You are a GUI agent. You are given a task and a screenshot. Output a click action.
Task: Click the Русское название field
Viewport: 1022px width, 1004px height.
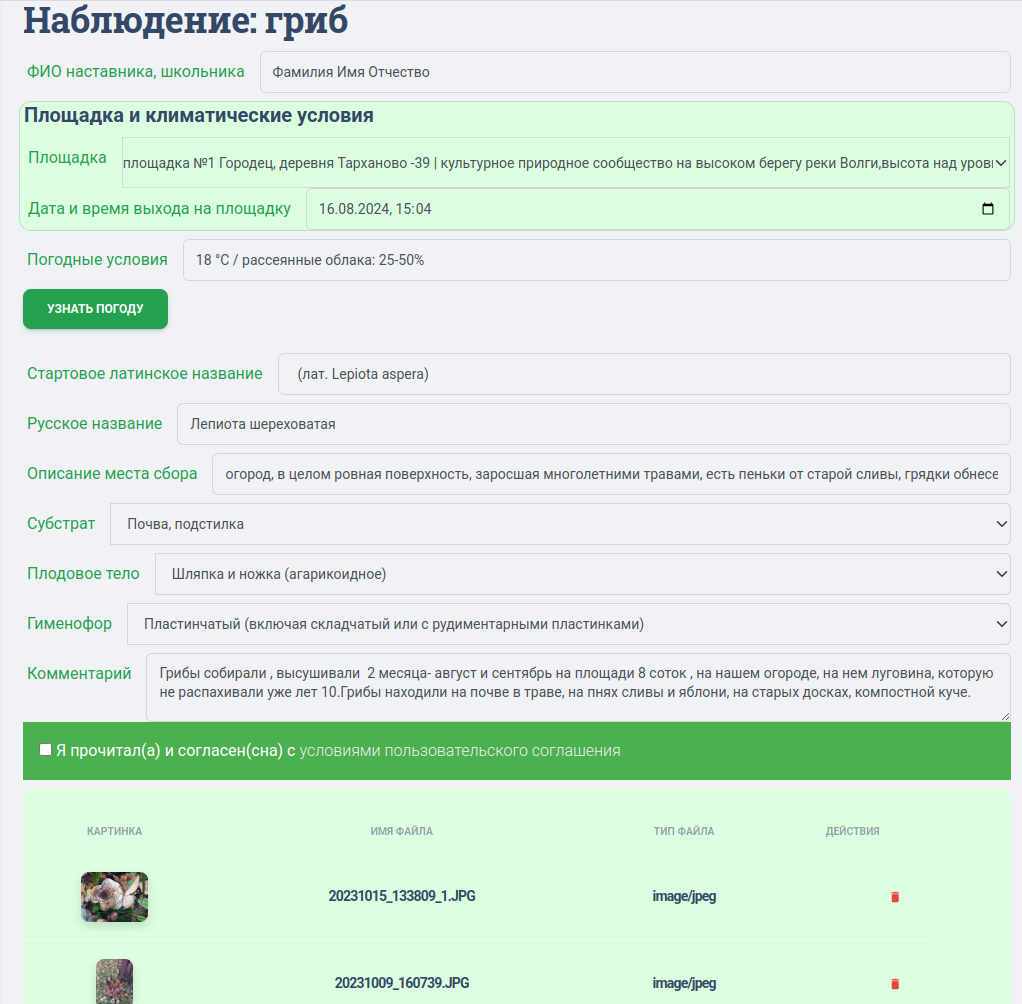(593, 424)
